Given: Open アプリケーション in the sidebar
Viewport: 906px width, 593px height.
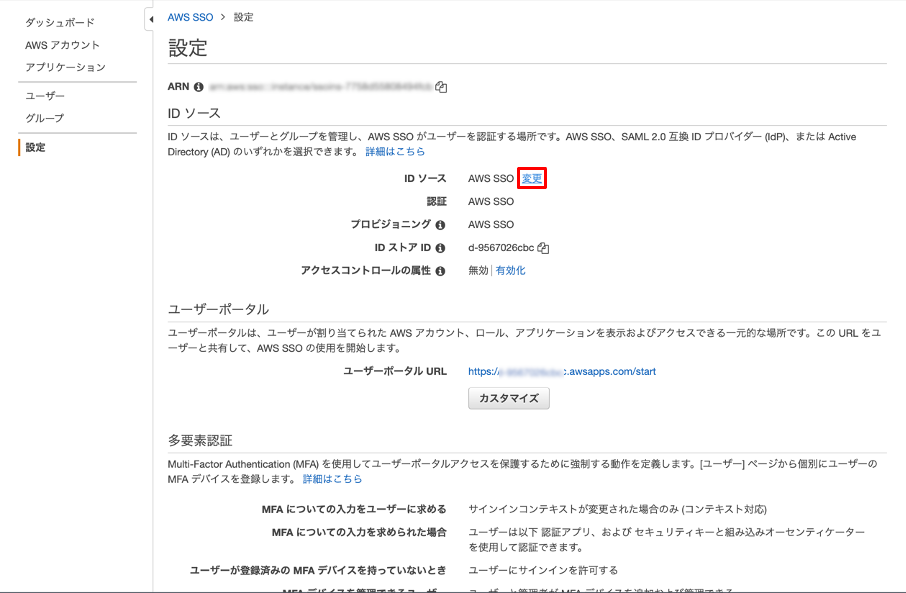Looking at the screenshot, I should [65, 67].
